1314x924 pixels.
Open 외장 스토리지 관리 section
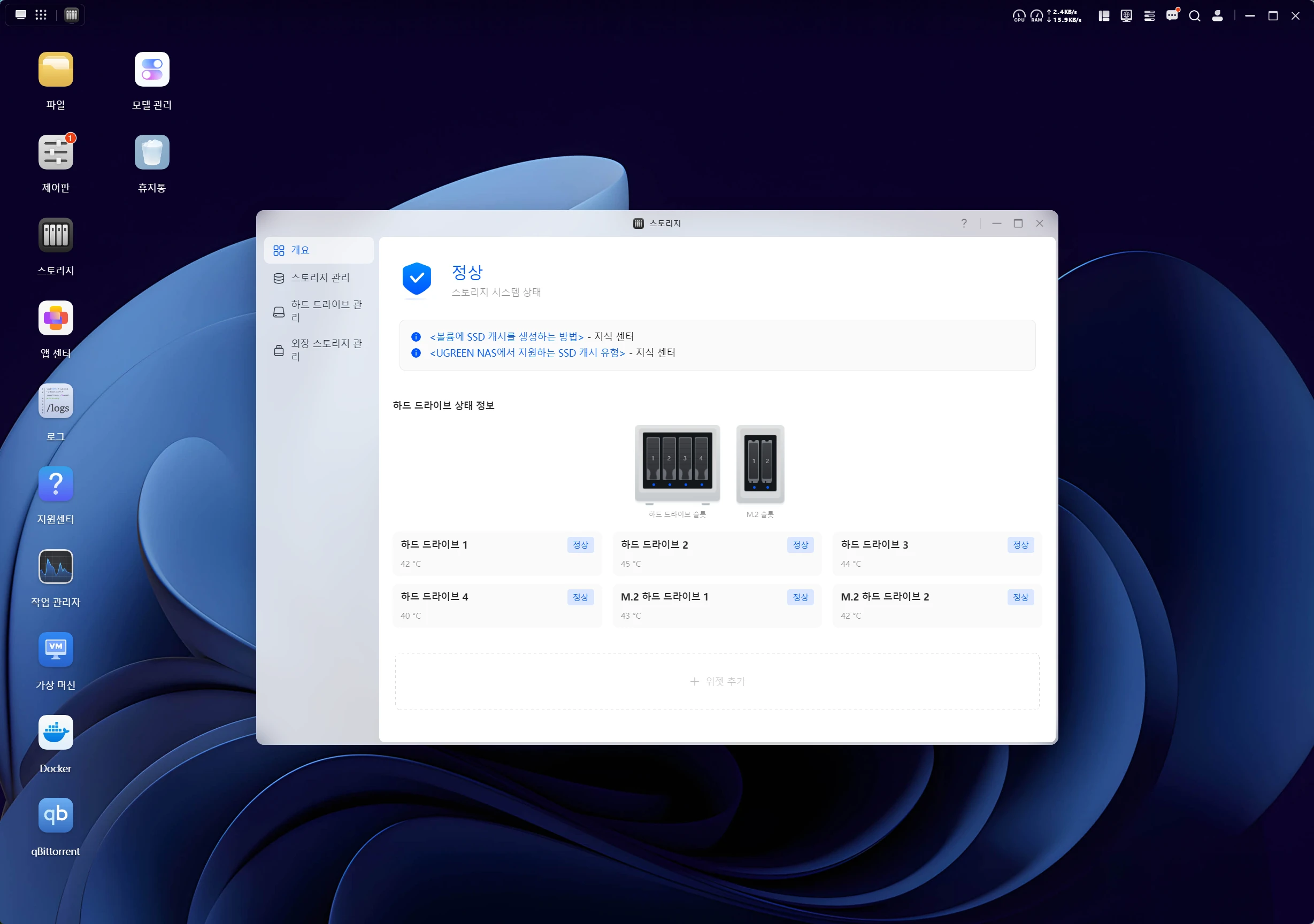click(x=319, y=350)
